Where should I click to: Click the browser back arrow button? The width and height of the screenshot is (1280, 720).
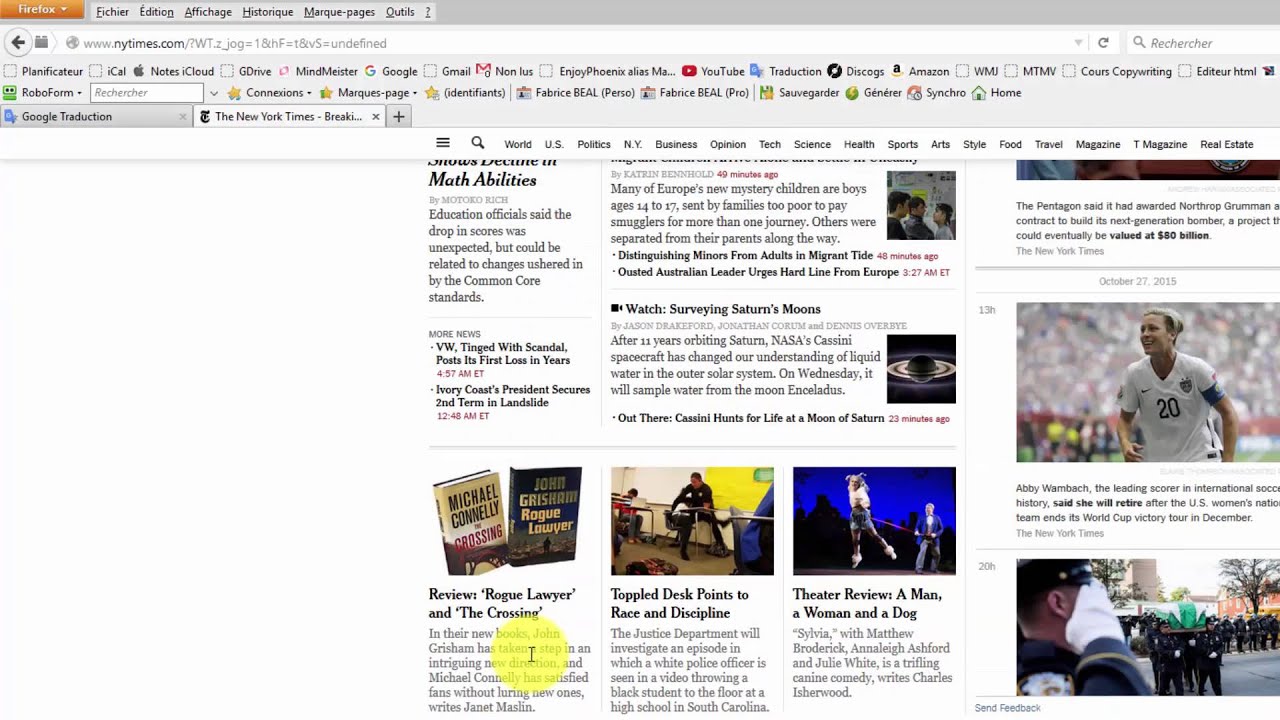tap(17, 43)
